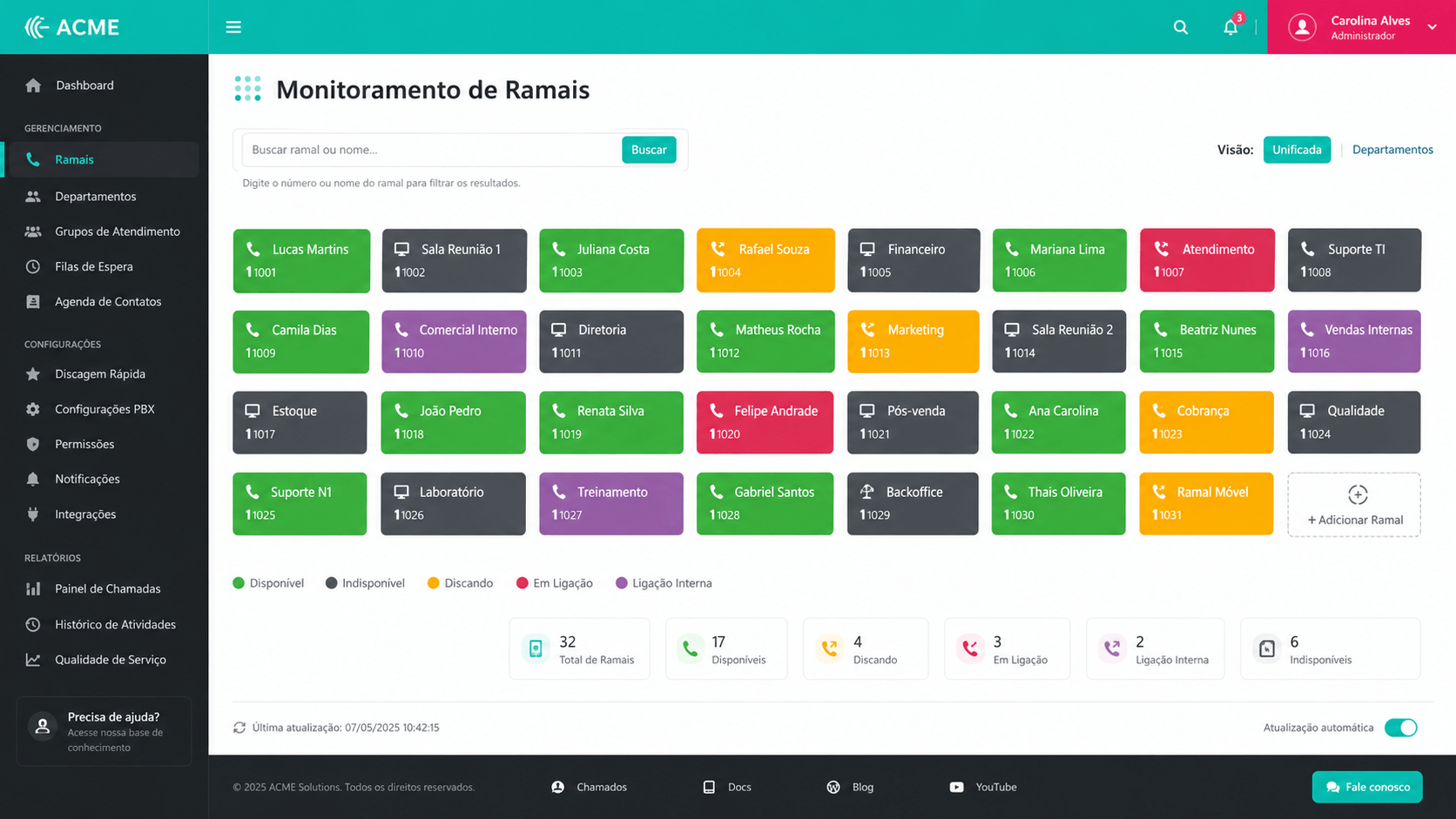Click the Integrações plug icon

click(33, 514)
